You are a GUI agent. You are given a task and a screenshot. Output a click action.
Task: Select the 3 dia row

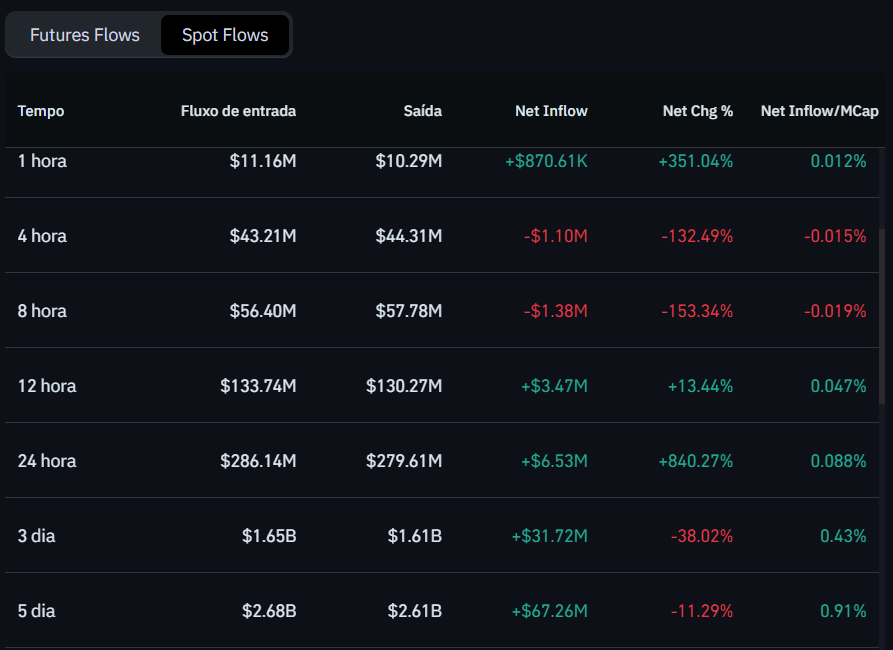[37, 535]
